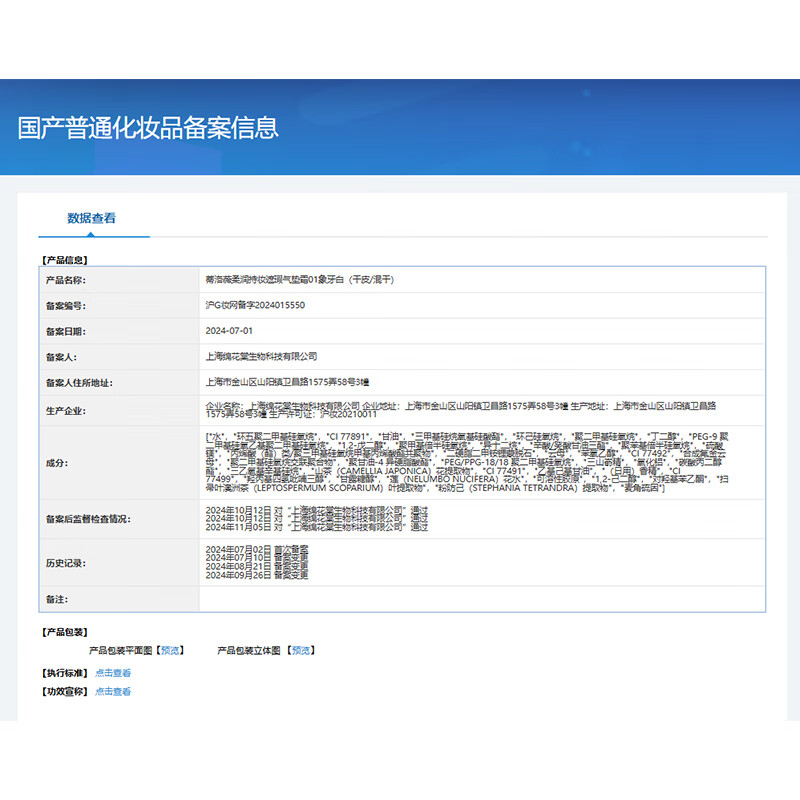Click the 2024年07月02日 首次备案 history entry

pyautogui.click(x=257, y=550)
